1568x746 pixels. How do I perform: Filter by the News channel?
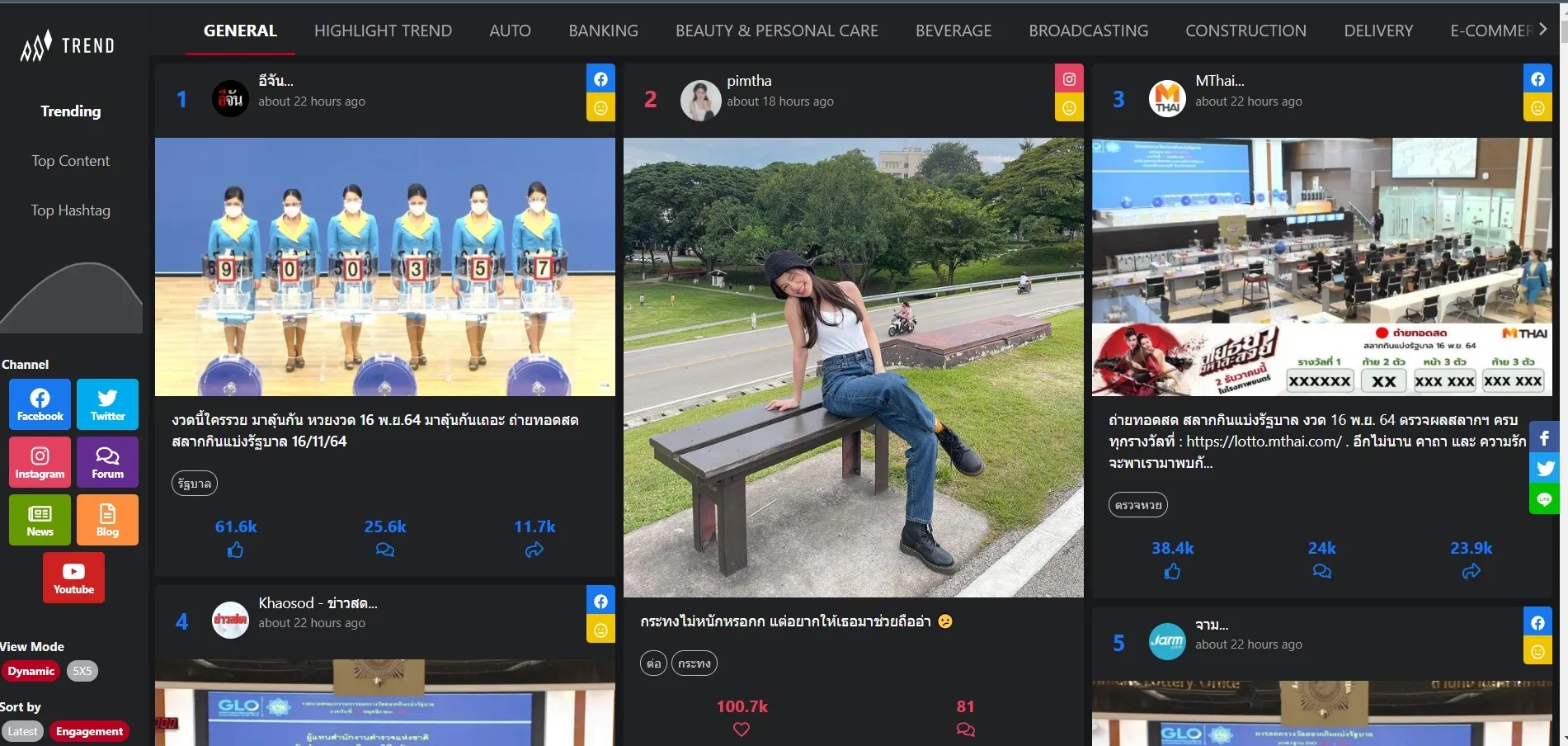coord(40,520)
